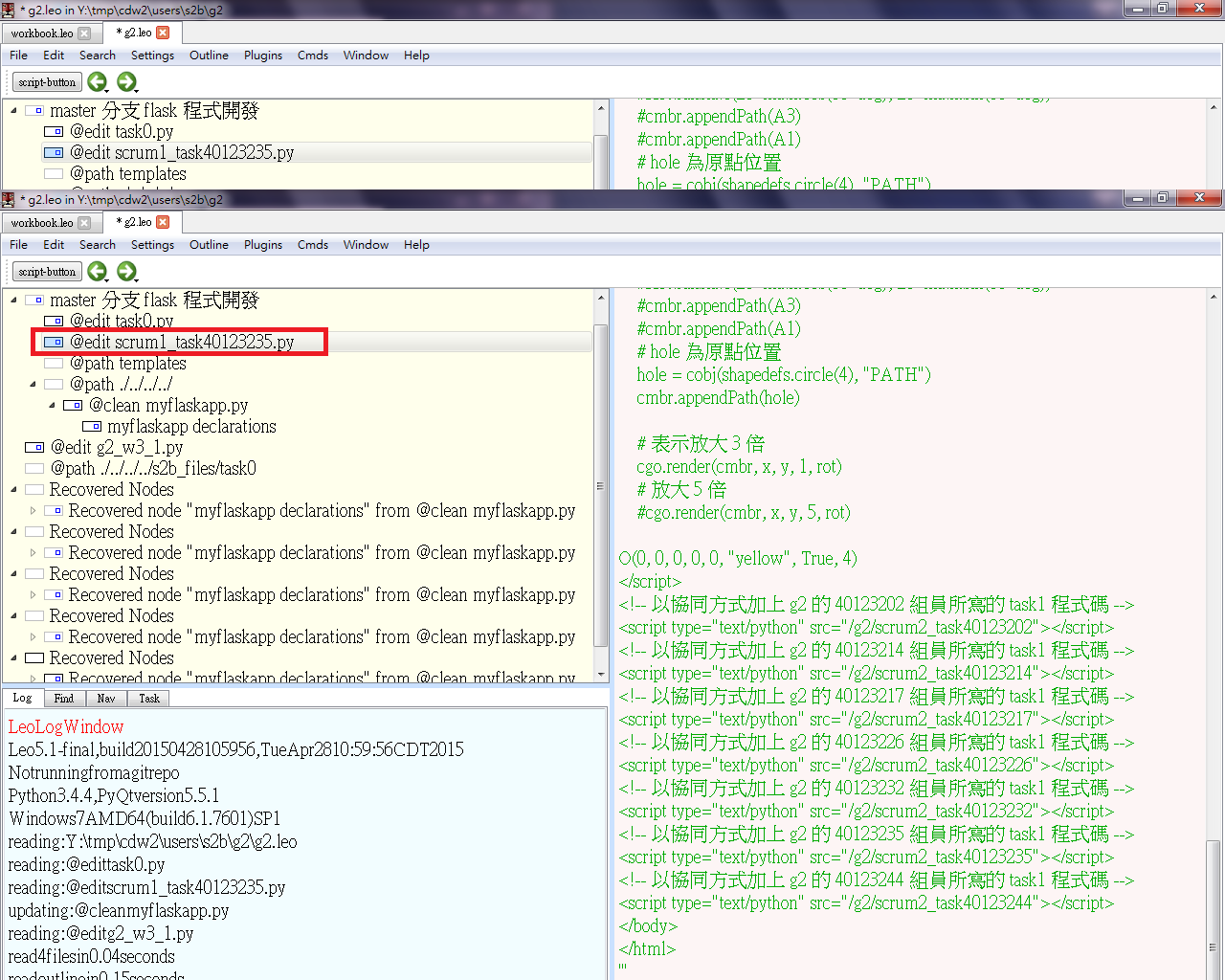Click the 'O(0, 0, 0, 0, 0, "yellow", True, 4)' line
1225x980 pixels.
click(x=738, y=559)
